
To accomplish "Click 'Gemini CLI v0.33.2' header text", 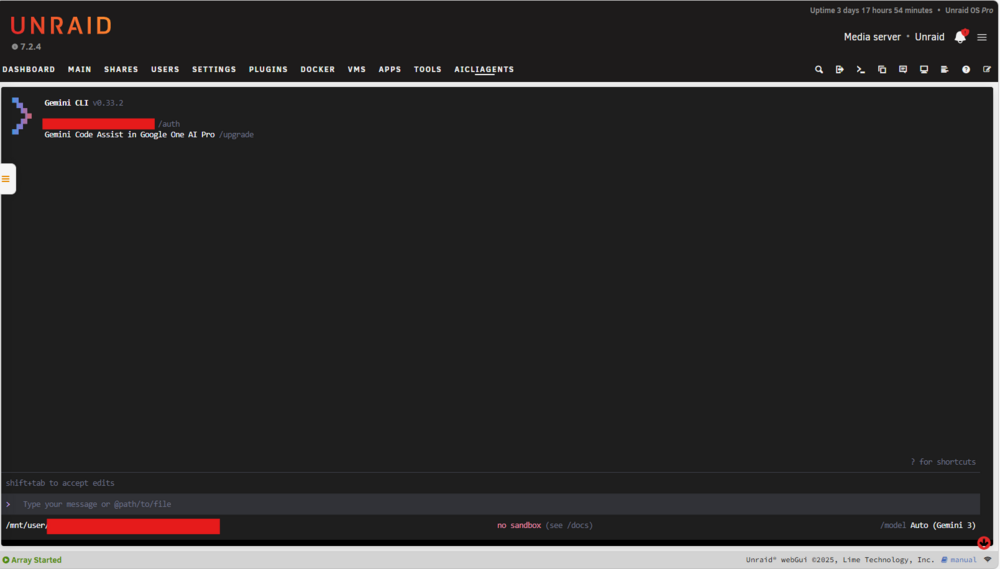I will [x=84, y=103].
